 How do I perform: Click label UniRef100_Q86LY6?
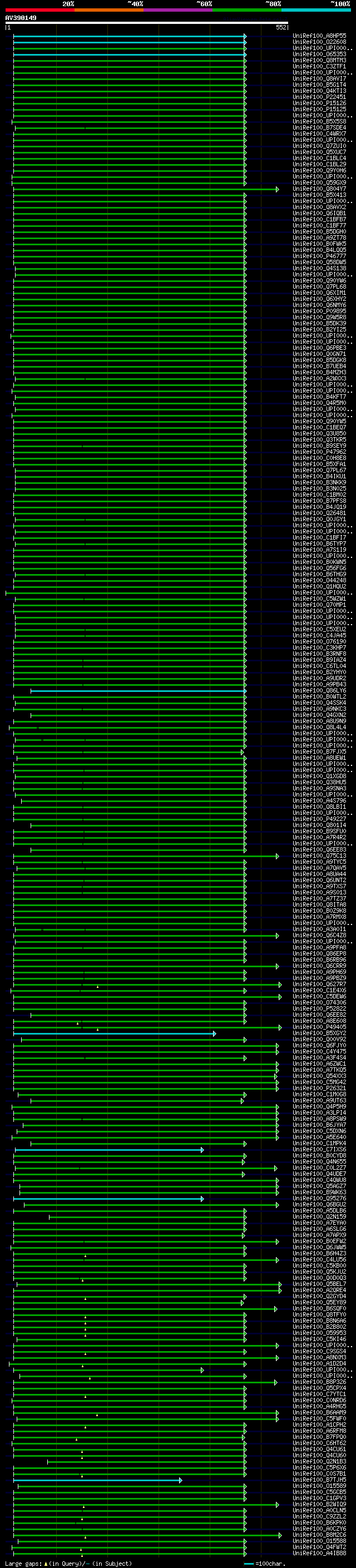click(319, 691)
